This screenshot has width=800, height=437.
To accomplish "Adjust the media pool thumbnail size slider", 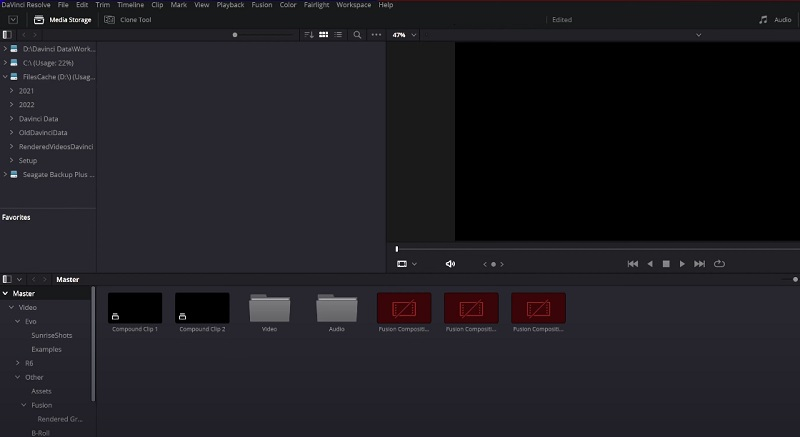I will 795,279.
